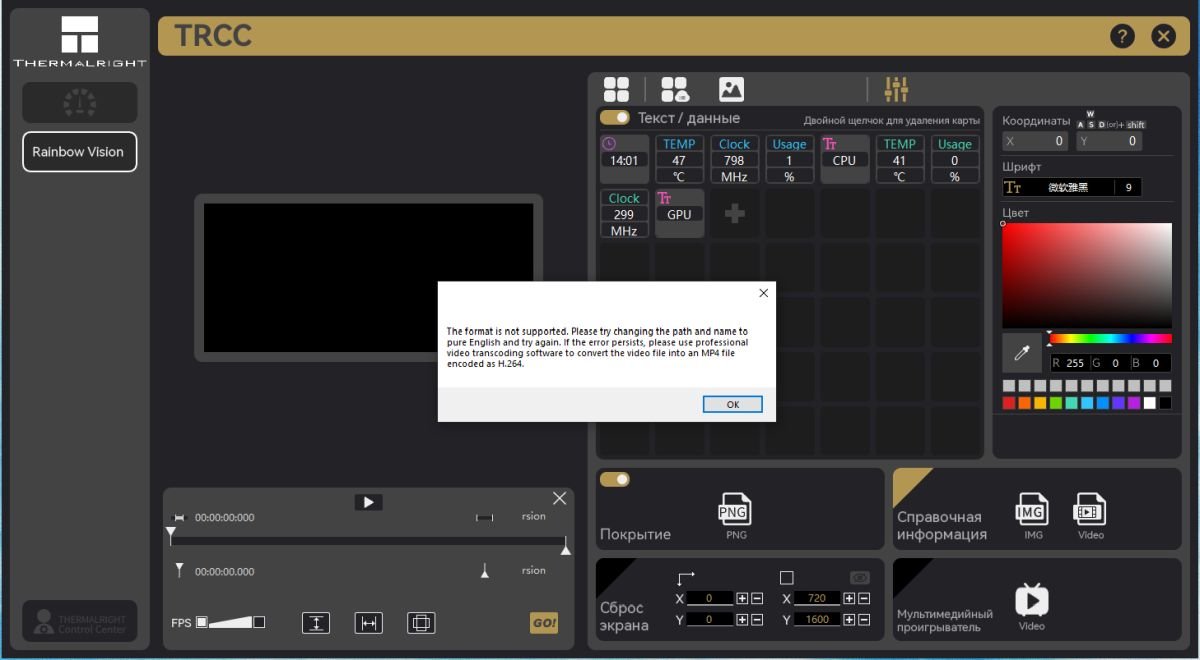This screenshot has width=1200, height=660.
Task: Open Thermalright Control Center in sidebar
Action: (79, 622)
